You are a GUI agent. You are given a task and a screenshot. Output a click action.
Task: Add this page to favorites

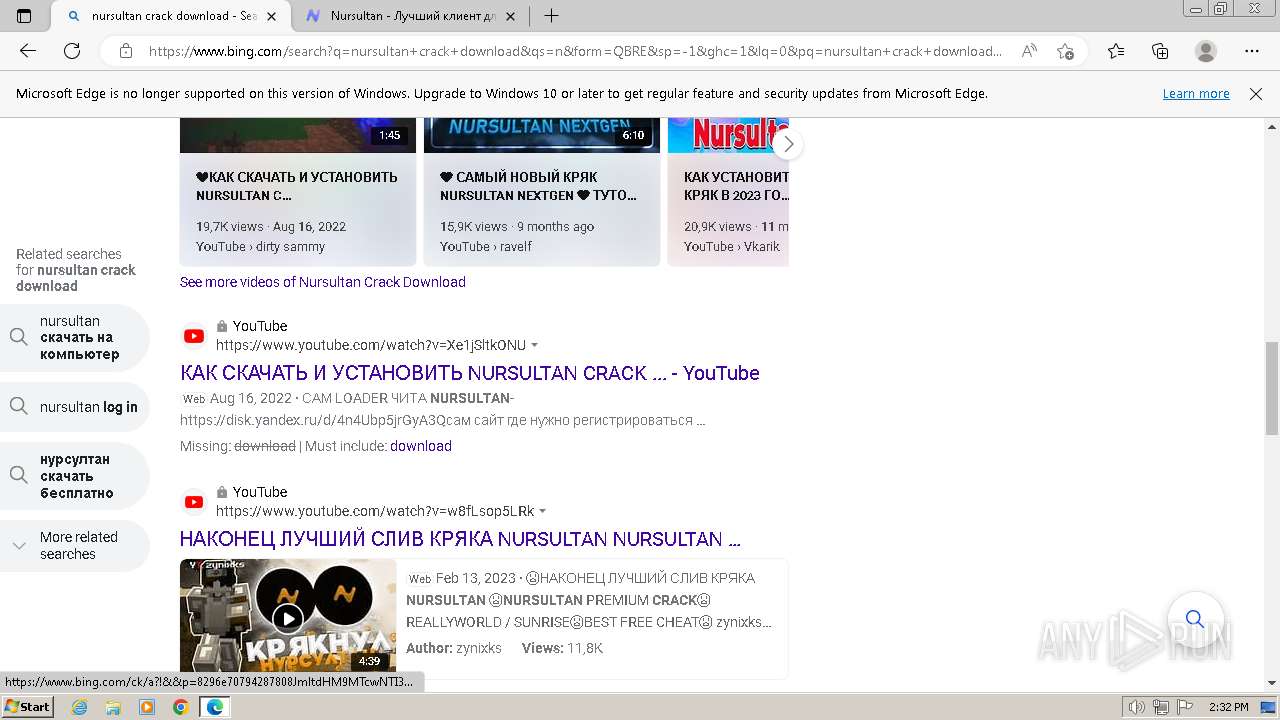click(1065, 51)
